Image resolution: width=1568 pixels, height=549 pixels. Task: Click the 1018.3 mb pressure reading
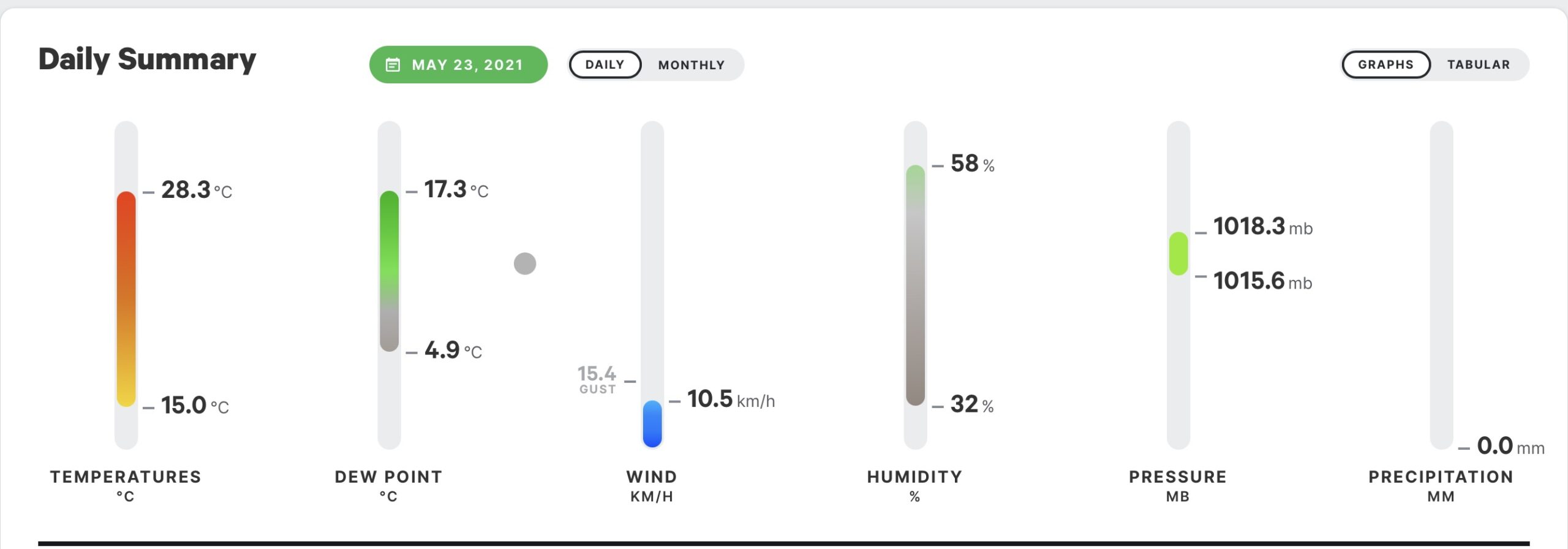coord(1262,227)
